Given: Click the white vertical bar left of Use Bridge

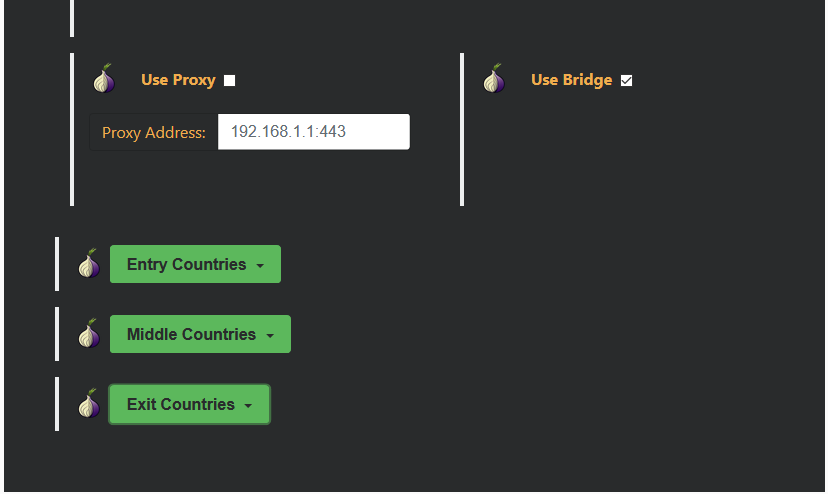Looking at the screenshot, I should (x=462, y=130).
